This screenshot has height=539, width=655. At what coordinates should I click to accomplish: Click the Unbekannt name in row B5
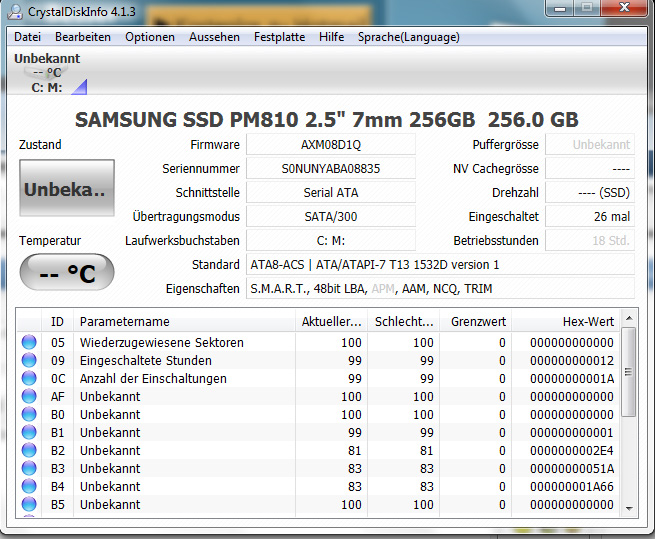(110, 504)
